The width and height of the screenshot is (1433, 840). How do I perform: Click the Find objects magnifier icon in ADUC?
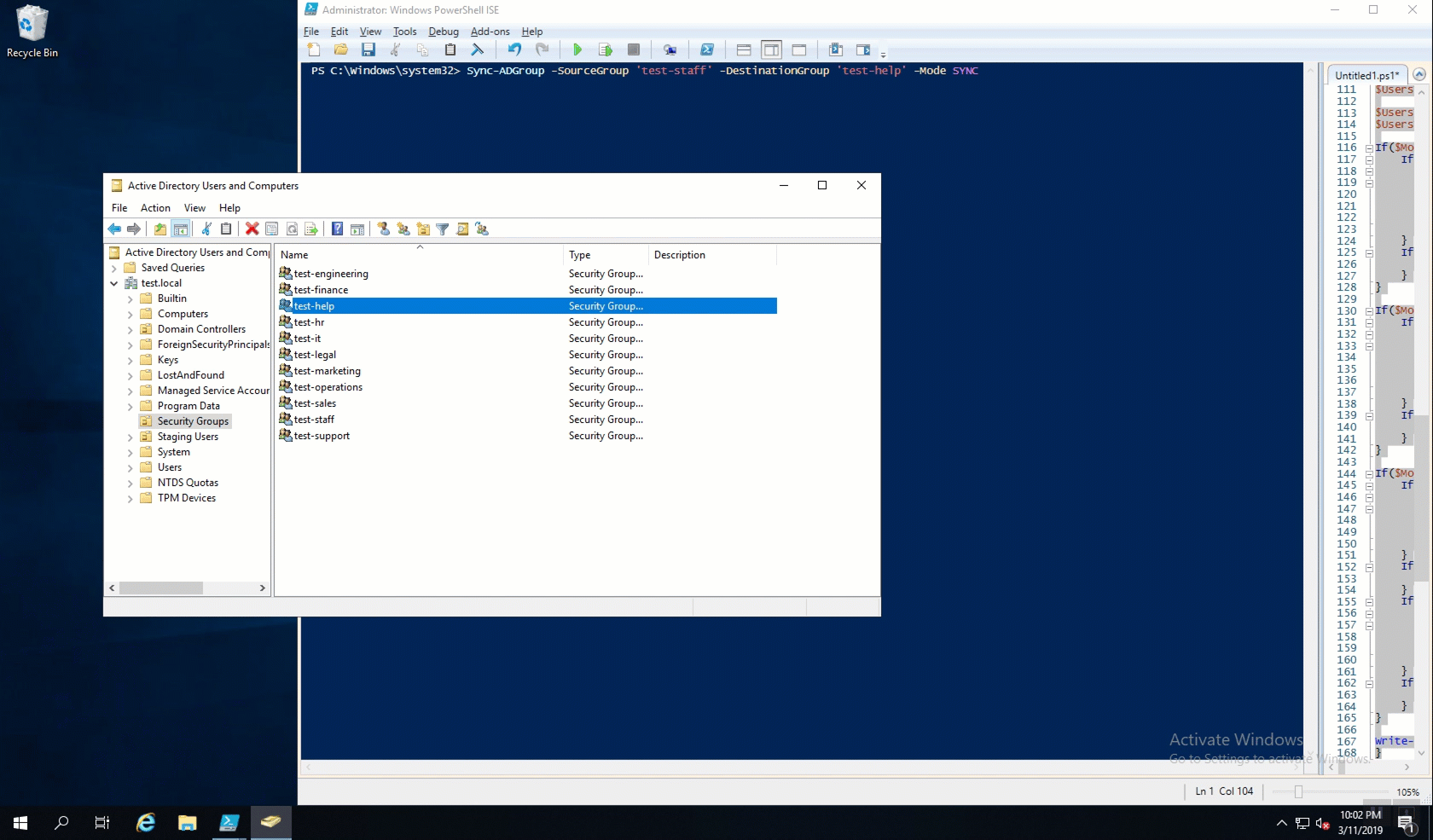(x=462, y=229)
